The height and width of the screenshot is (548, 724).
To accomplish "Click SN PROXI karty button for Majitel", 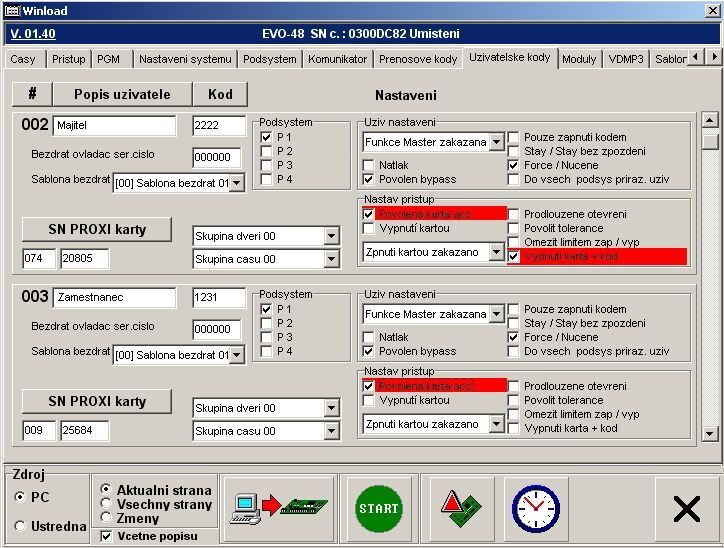I will point(97,229).
